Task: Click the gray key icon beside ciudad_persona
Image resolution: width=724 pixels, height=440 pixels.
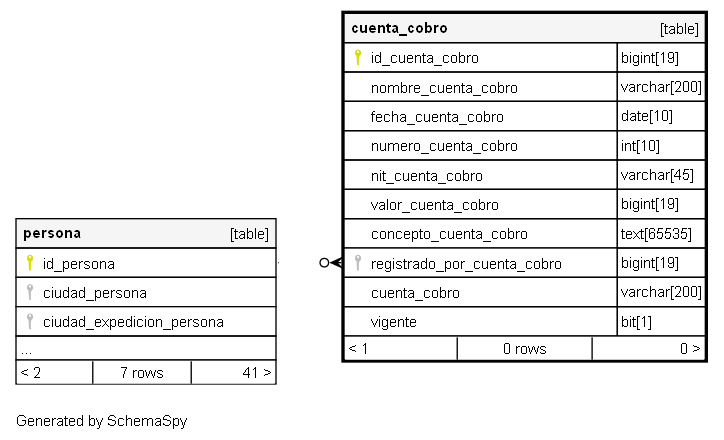Action: pos(30,292)
